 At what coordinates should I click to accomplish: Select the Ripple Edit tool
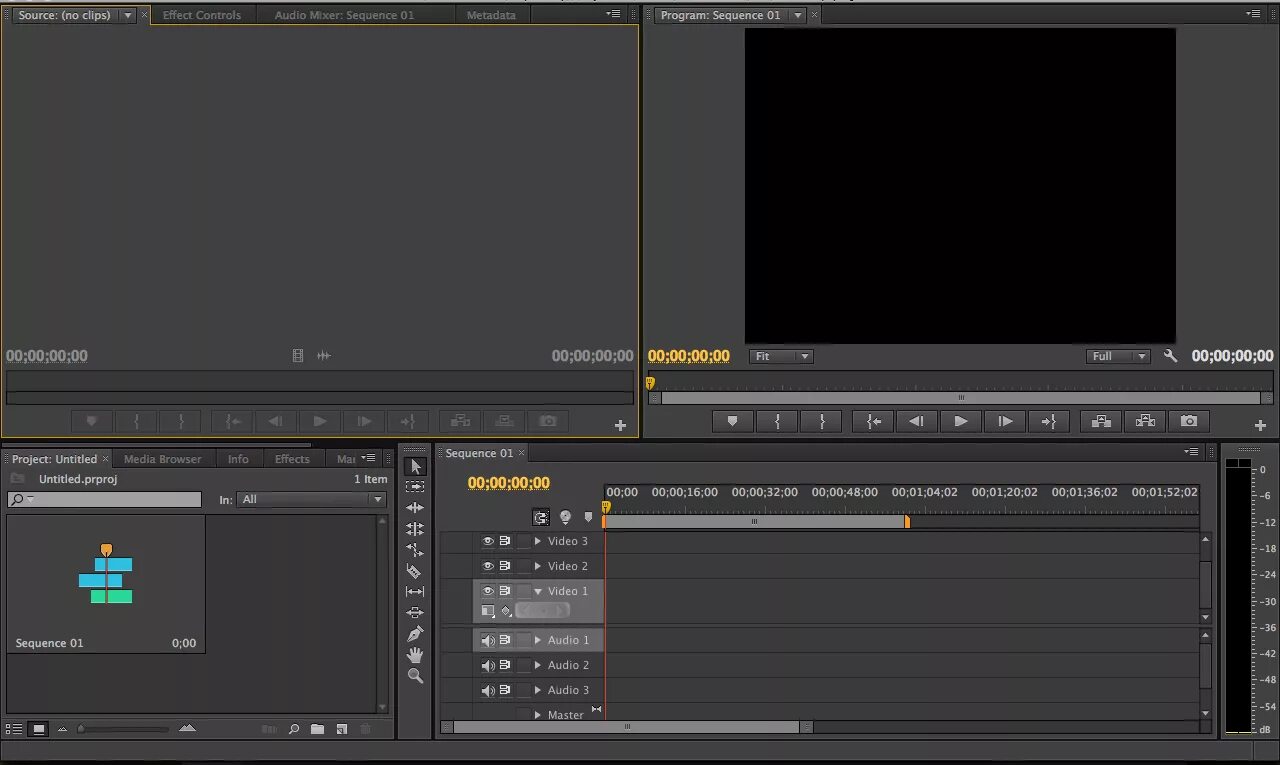(415, 508)
